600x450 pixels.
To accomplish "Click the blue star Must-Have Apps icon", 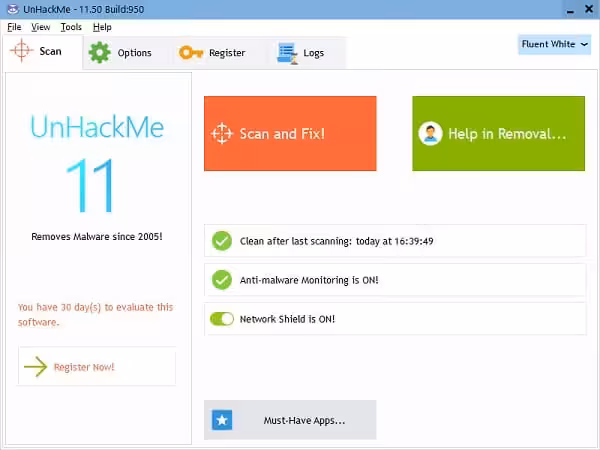I will (x=222, y=420).
